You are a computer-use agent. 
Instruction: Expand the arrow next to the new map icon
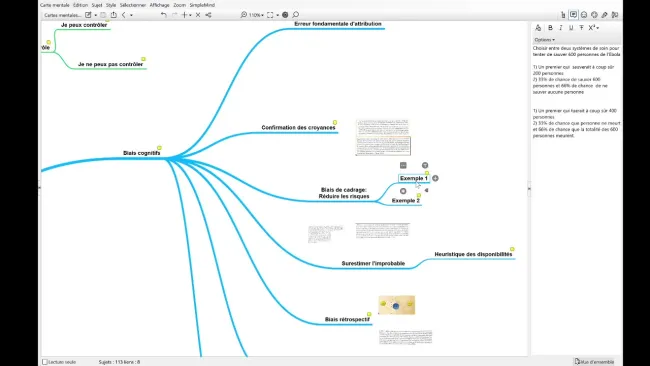(96, 15)
